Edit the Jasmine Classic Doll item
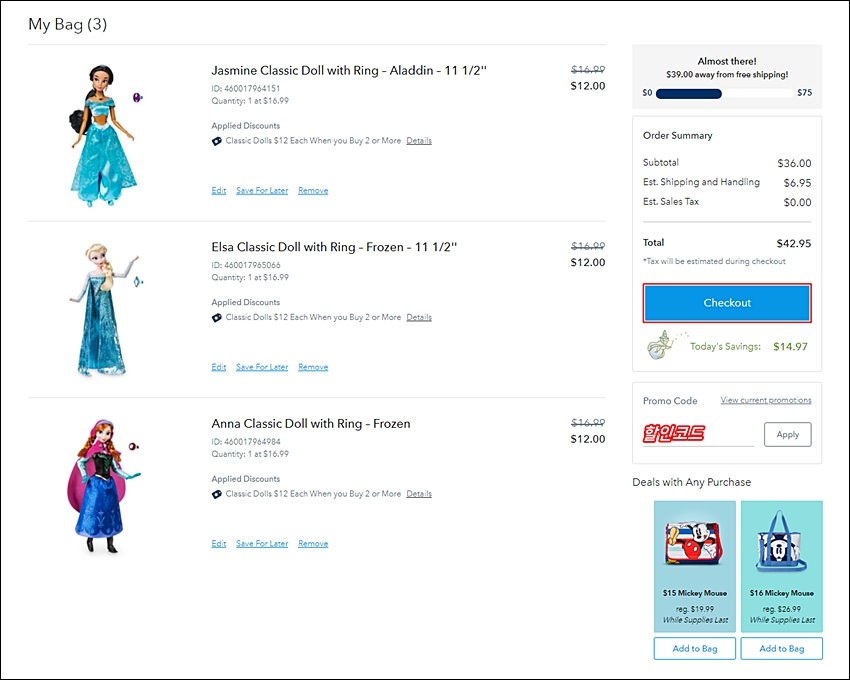This screenshot has height=680, width=850. [218, 190]
